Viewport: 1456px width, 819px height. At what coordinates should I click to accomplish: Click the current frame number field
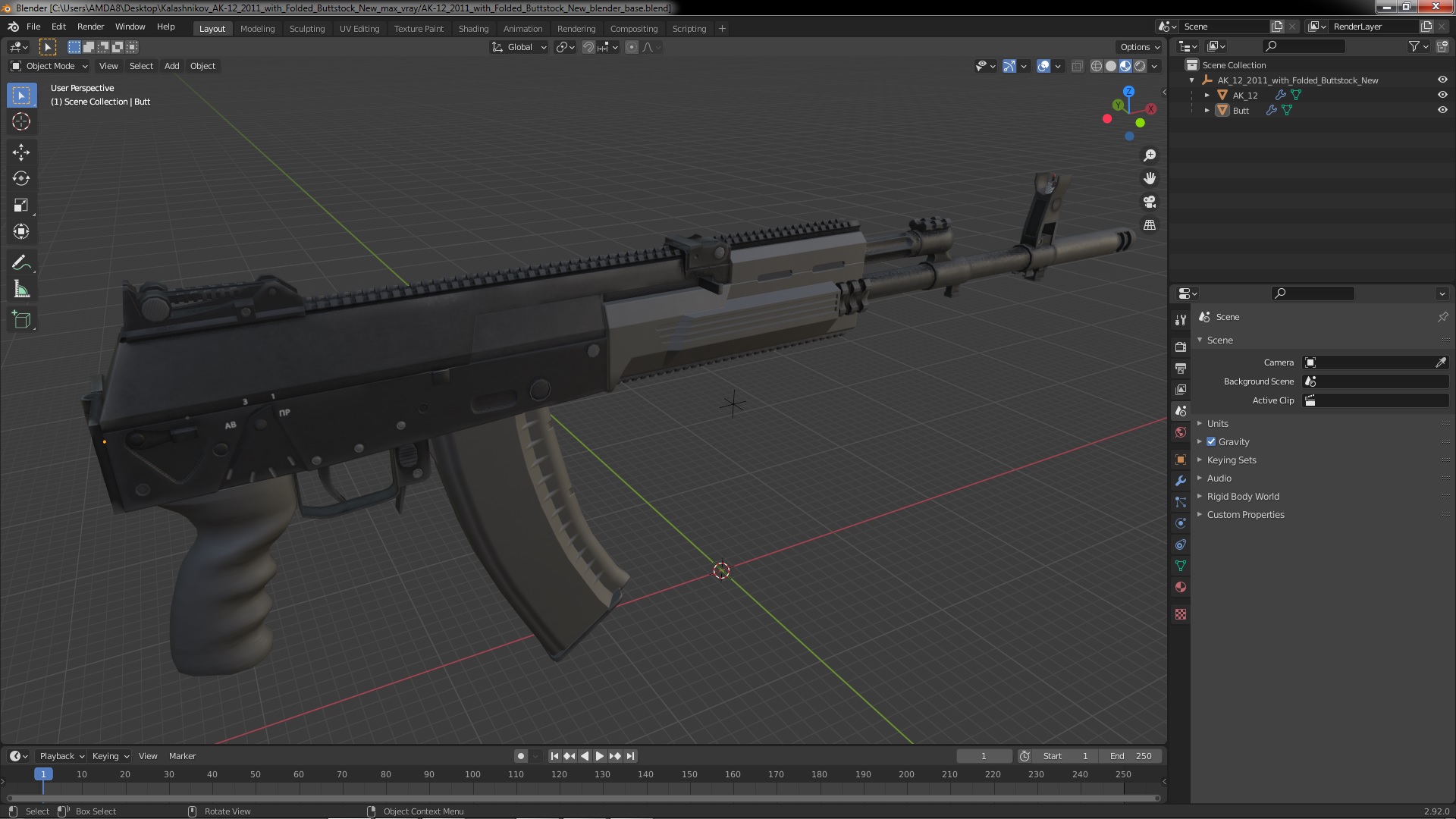(984, 756)
